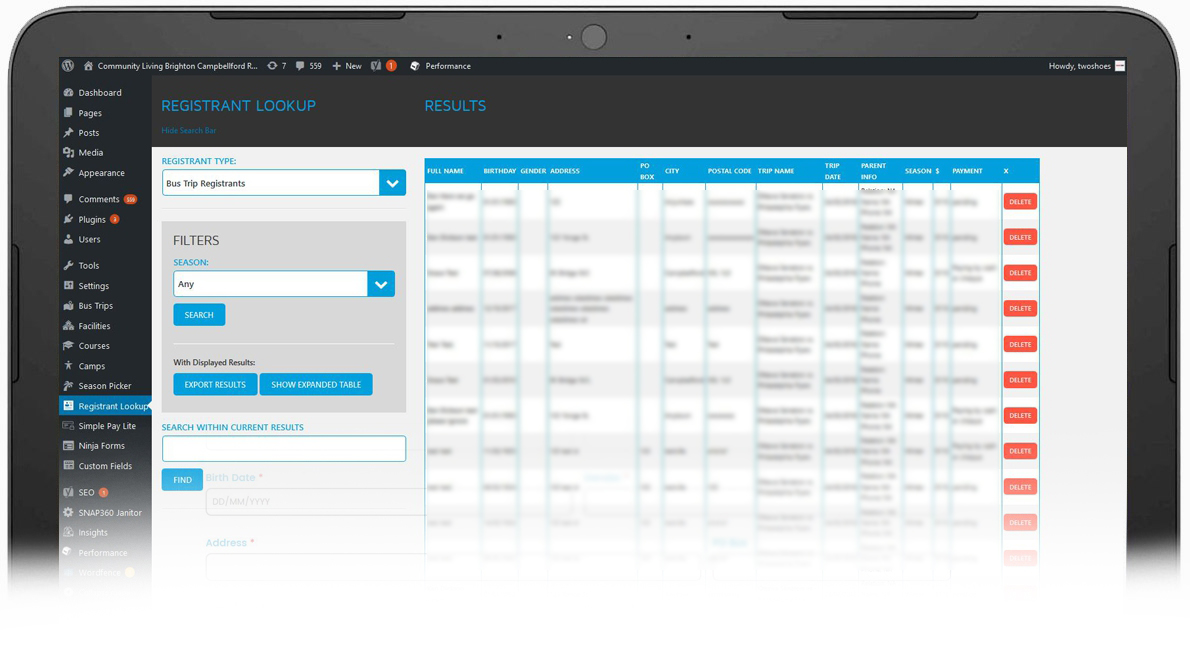Click the Payment column header
This screenshot has width=1190, height=661.
[967, 171]
